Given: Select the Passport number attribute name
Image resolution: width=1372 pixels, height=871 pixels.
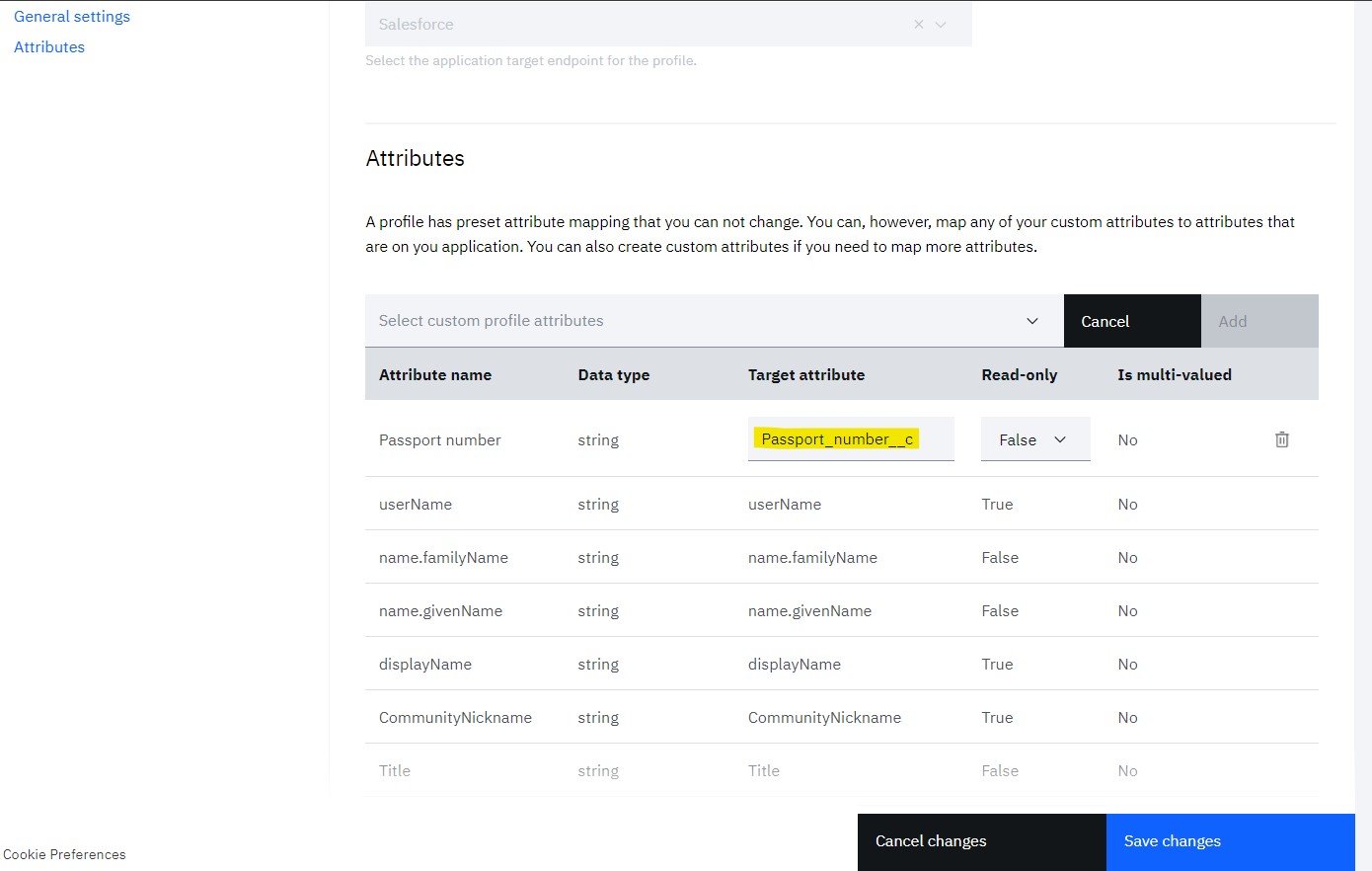Looking at the screenshot, I should tap(440, 440).
